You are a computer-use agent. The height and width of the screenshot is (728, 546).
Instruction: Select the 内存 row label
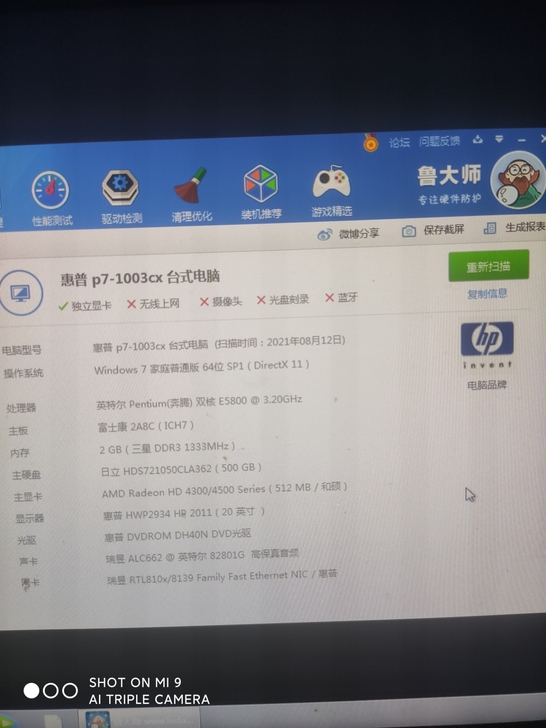[x=20, y=453]
